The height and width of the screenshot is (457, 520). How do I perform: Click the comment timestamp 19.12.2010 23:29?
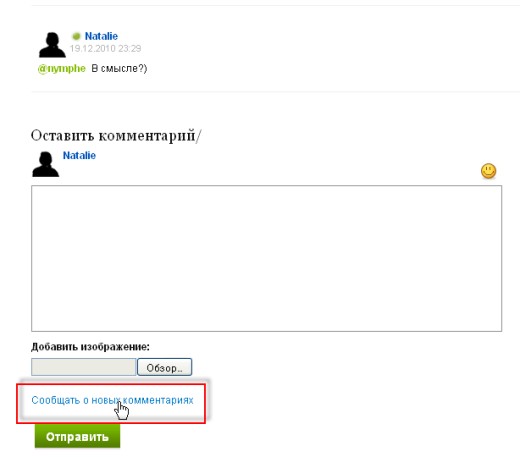point(105,49)
